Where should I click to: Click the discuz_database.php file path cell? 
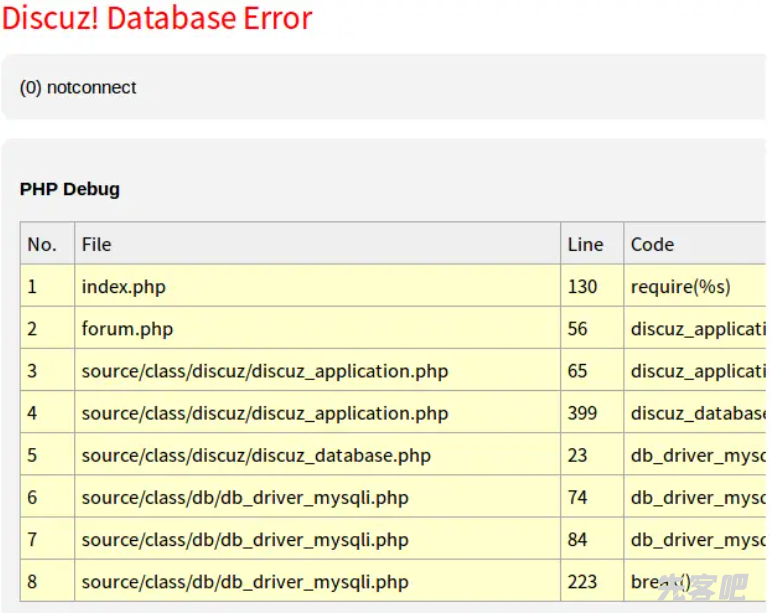pos(256,455)
